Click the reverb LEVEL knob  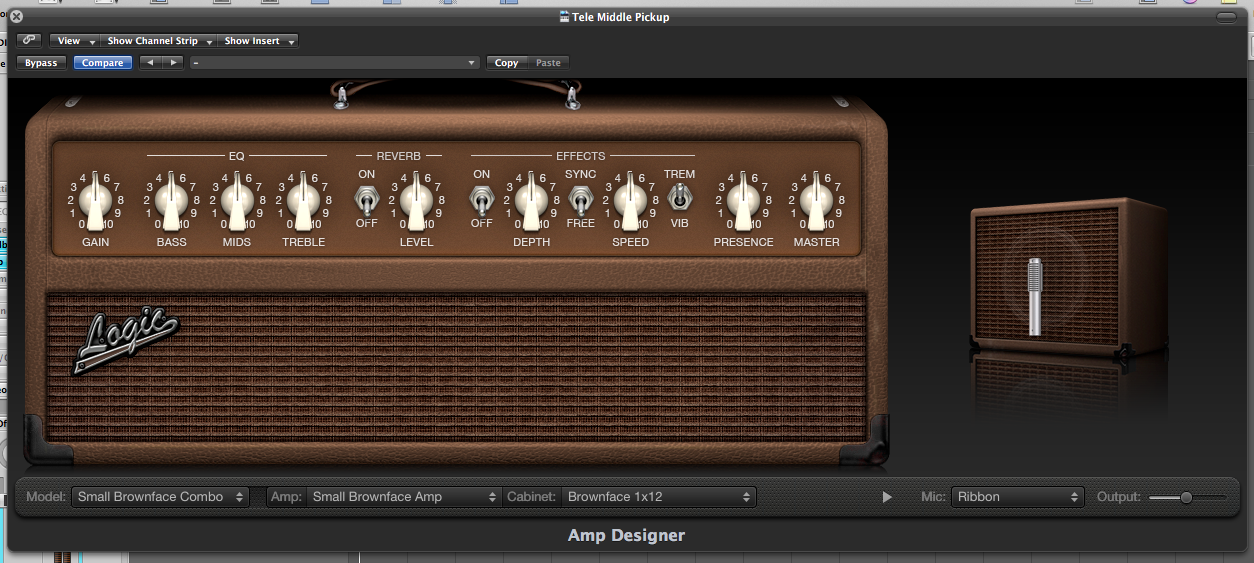click(417, 202)
